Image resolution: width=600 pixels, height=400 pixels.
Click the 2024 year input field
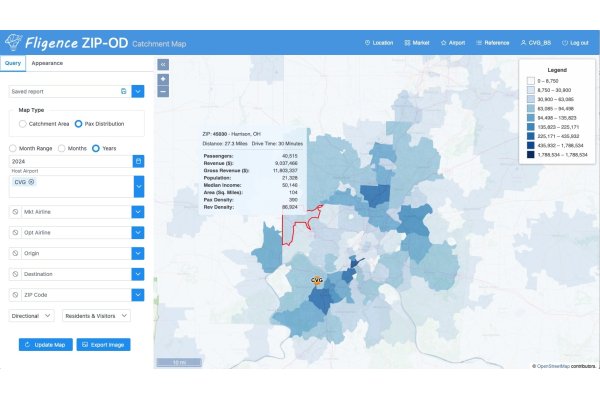(x=71, y=161)
